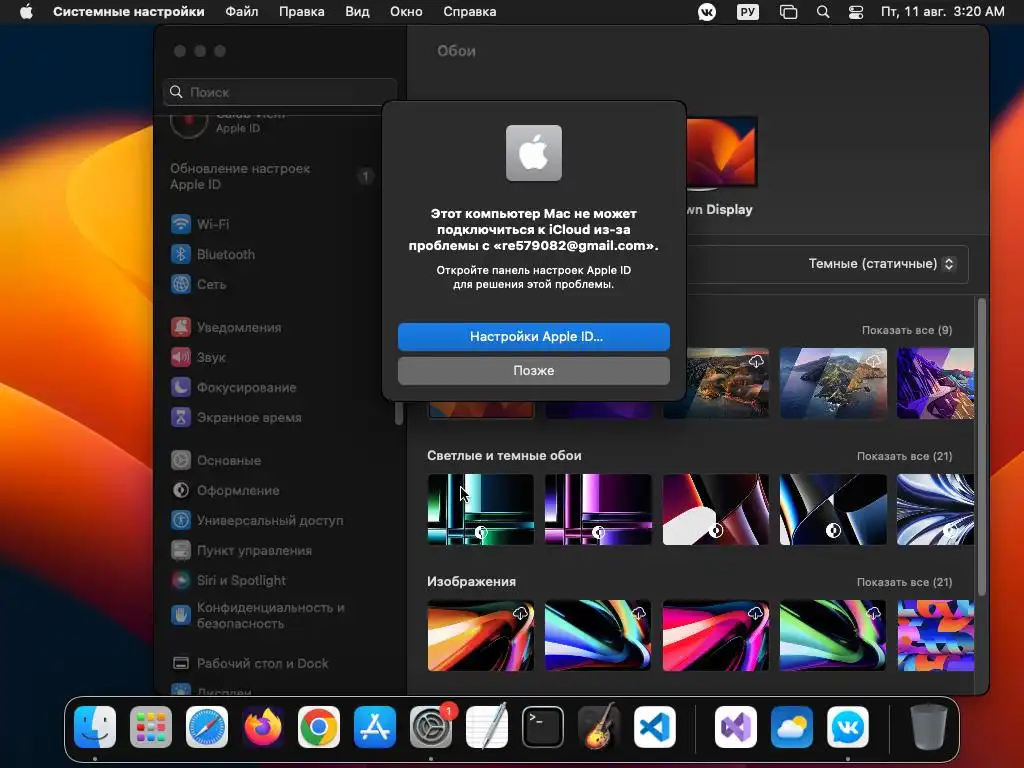Open App Store from the Dock

point(375,727)
